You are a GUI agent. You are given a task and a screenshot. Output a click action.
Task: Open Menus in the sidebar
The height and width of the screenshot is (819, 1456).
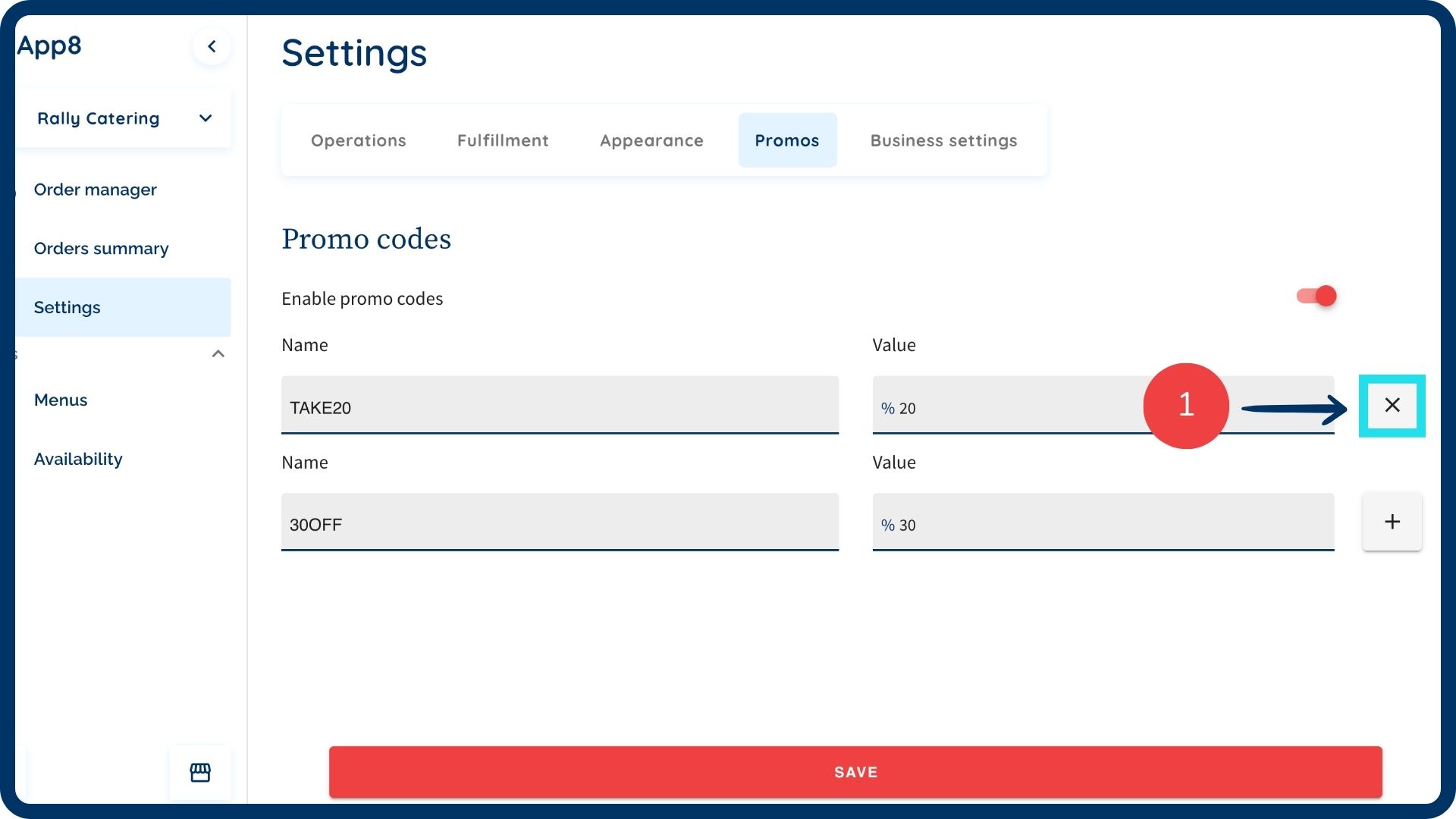[61, 400]
